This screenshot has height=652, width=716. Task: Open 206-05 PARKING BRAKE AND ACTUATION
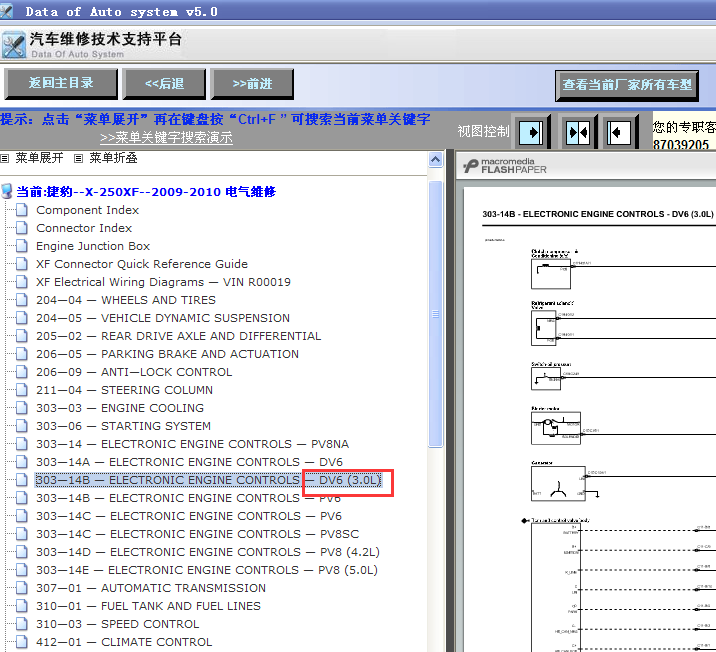(x=168, y=354)
